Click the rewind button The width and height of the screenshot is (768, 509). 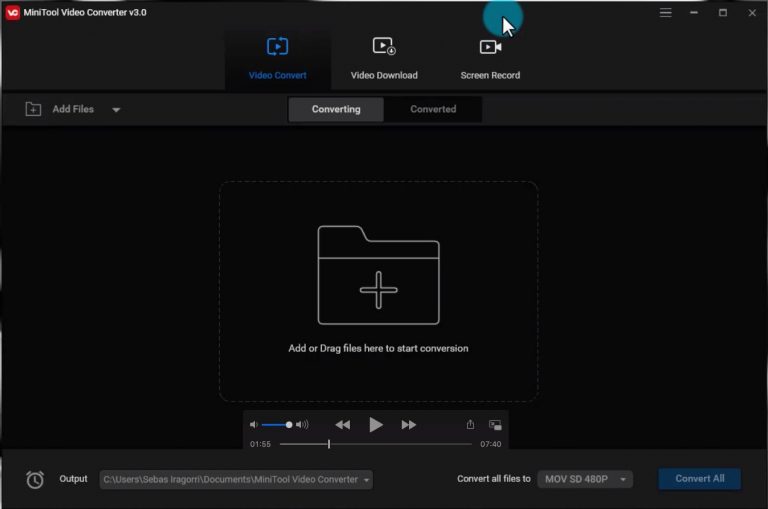pos(343,425)
